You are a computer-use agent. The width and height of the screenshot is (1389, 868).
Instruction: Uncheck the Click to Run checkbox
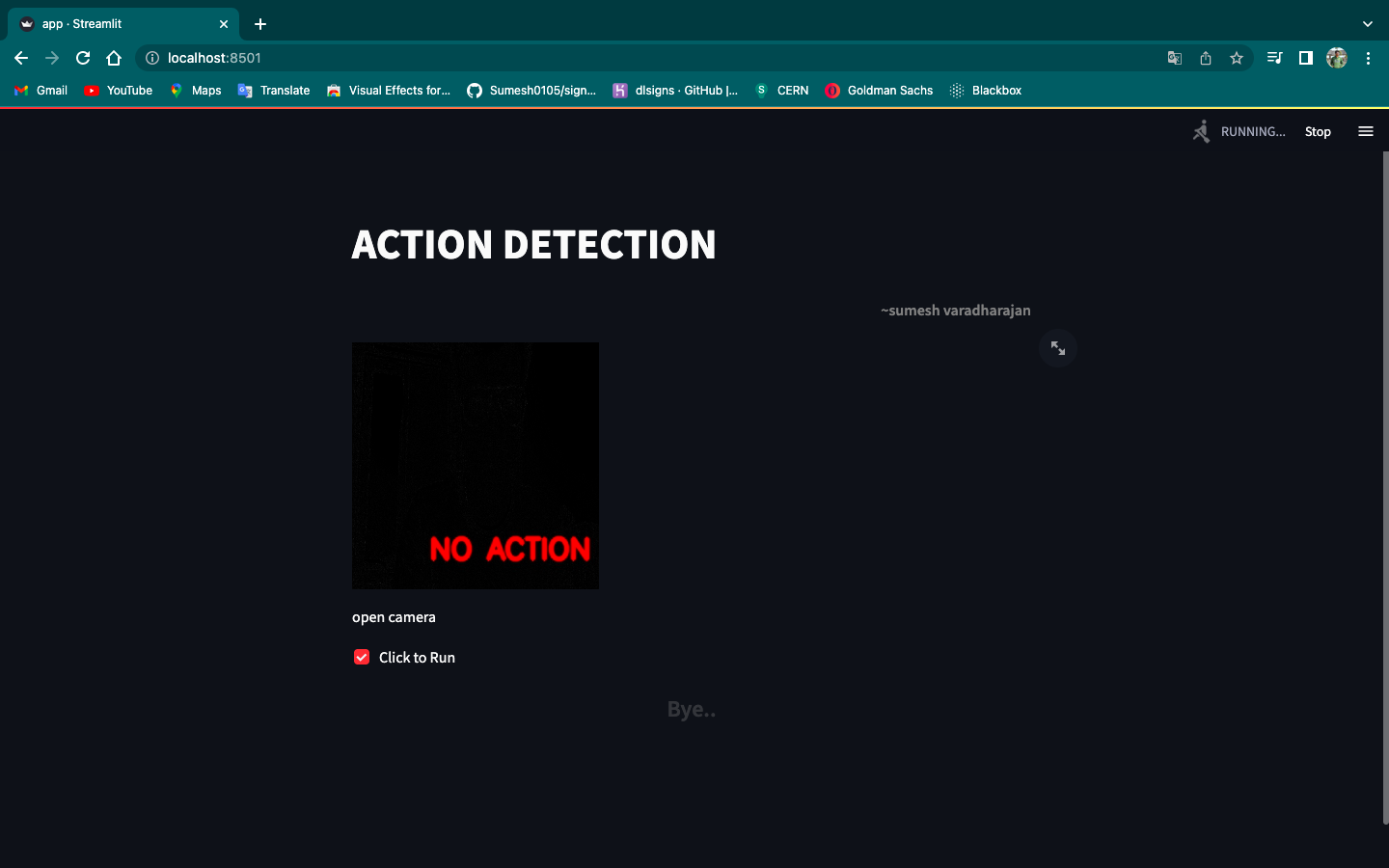point(362,657)
